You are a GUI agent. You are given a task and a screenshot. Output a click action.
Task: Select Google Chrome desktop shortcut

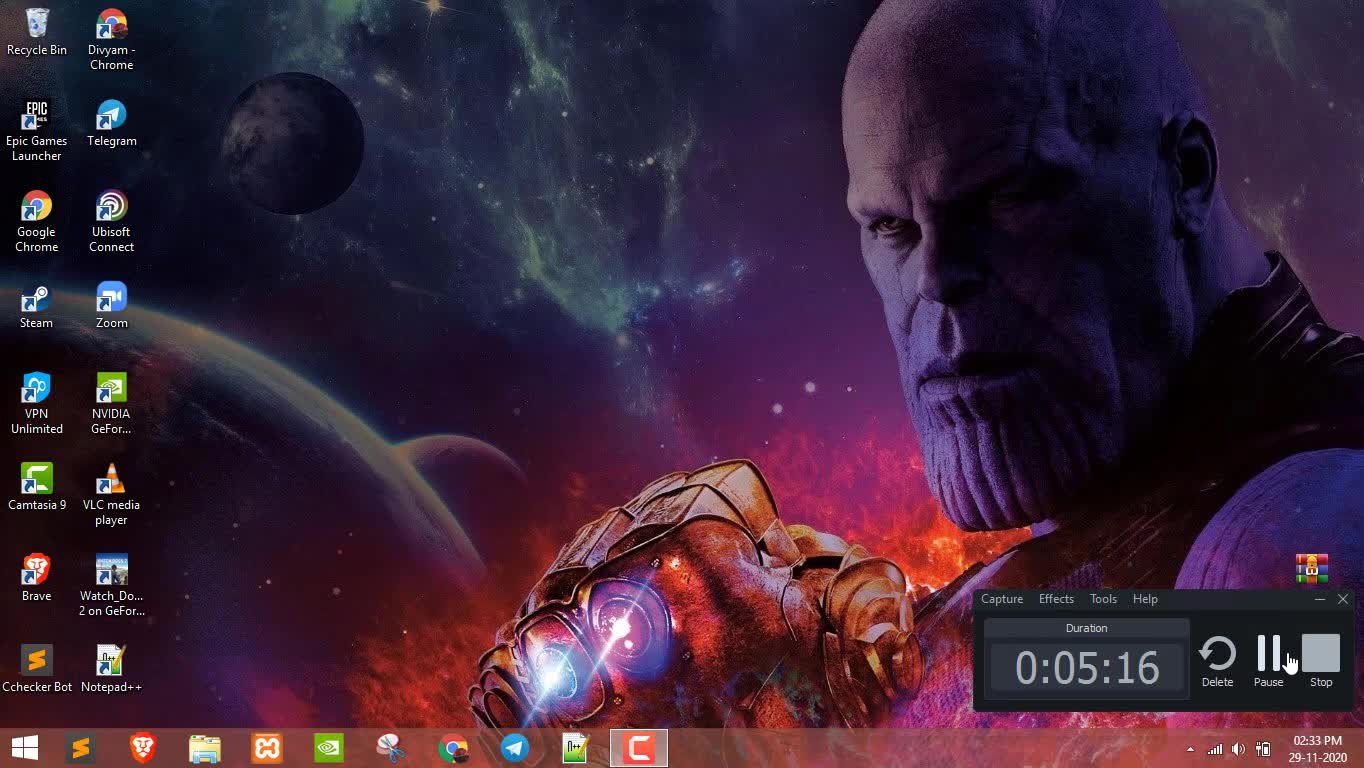[37, 222]
